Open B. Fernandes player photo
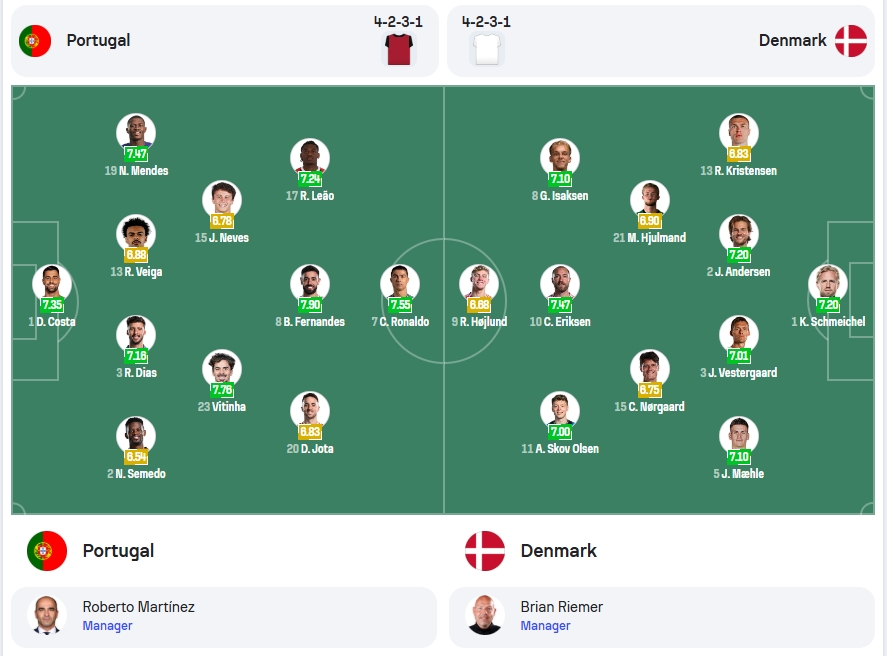887x656 pixels. coord(310,284)
